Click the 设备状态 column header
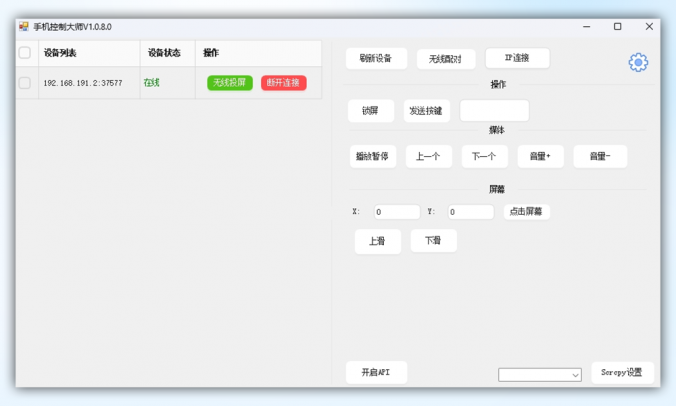 point(164,53)
